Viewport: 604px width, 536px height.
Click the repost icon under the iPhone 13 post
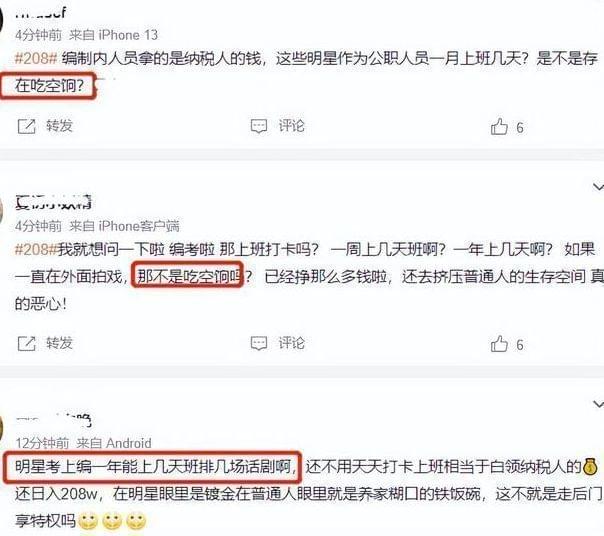coord(27,126)
